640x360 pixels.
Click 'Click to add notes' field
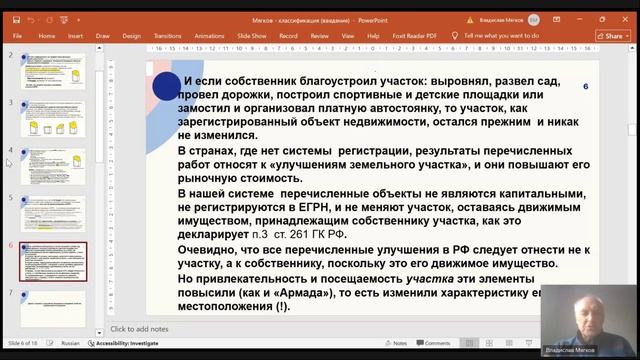[x=139, y=329]
